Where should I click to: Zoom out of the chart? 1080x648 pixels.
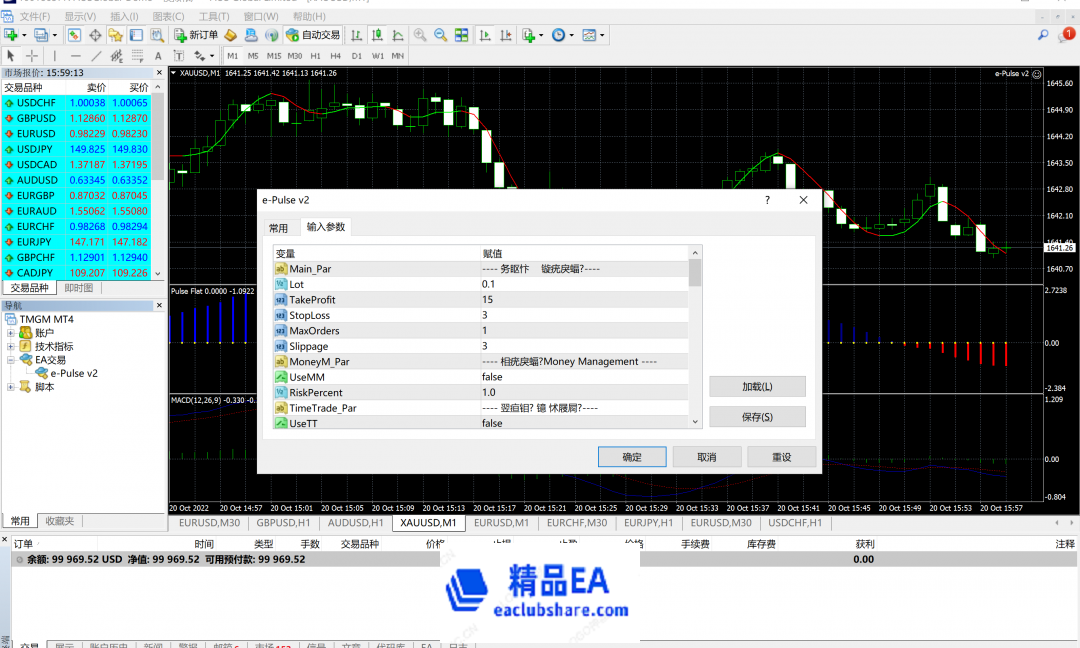[440, 35]
